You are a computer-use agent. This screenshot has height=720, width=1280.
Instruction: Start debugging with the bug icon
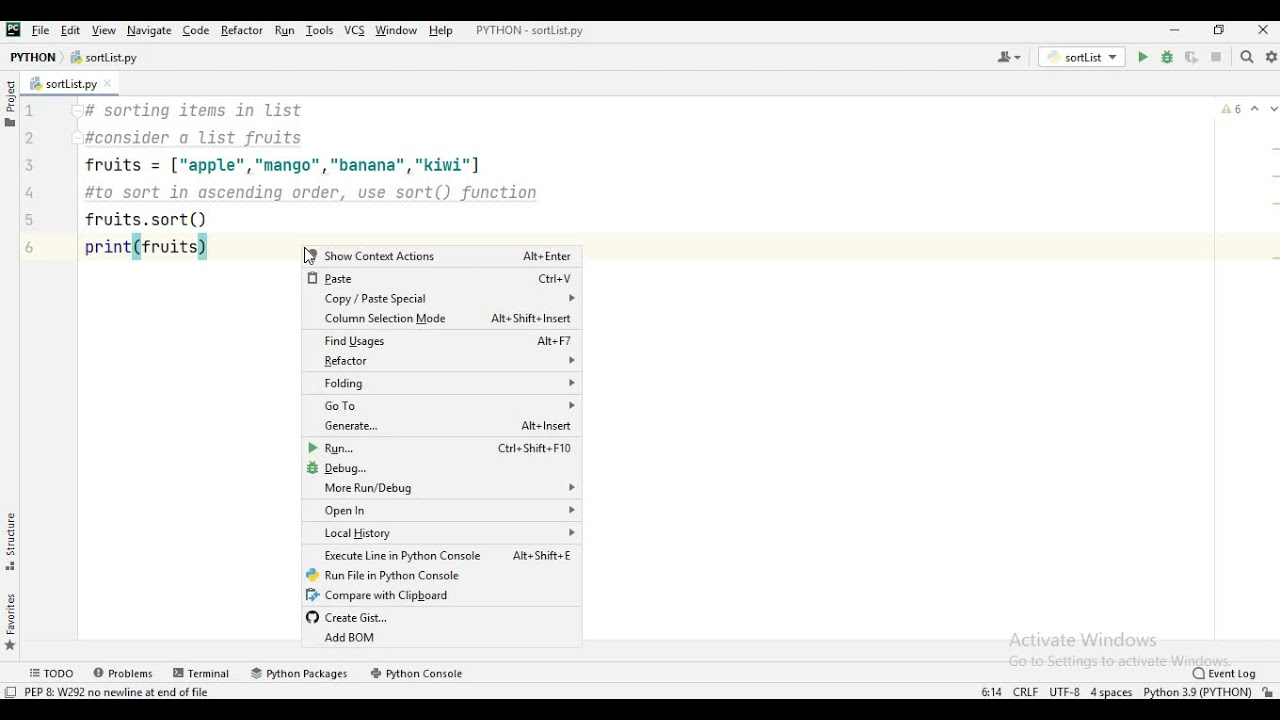(1167, 58)
